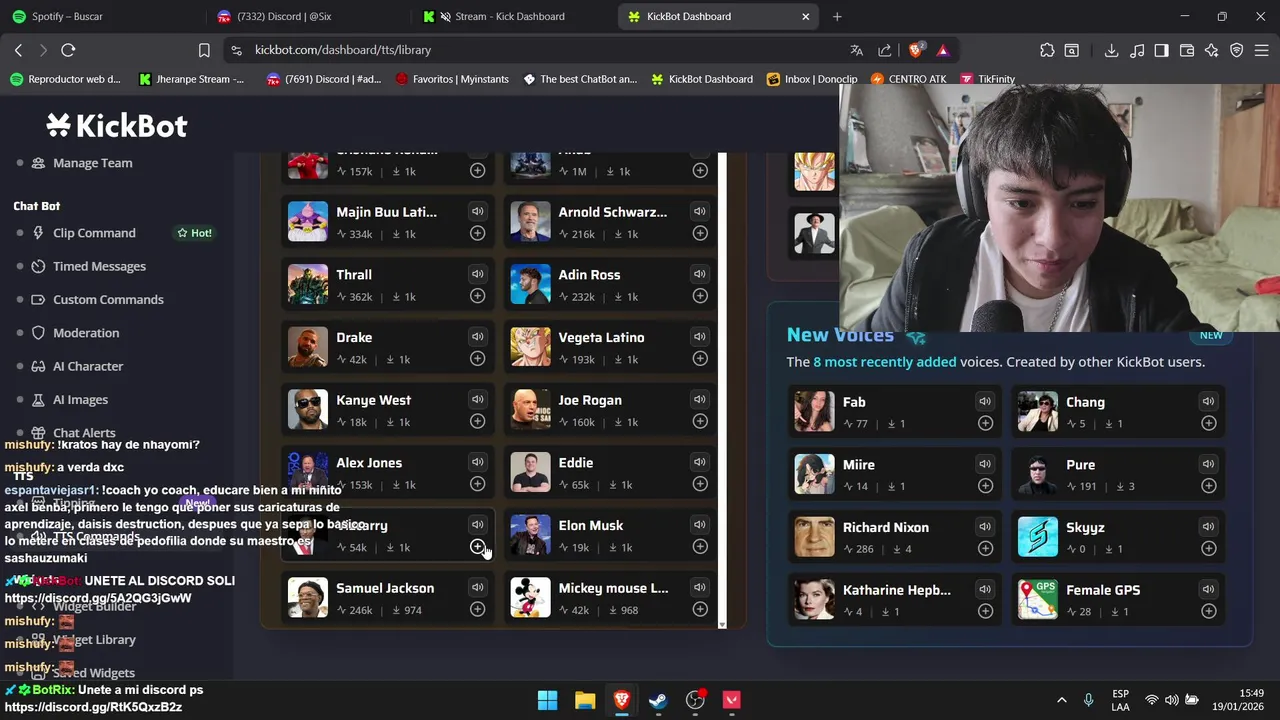Play the Joe Rogan voice sample
The height and width of the screenshot is (720, 1280).
tap(700, 400)
